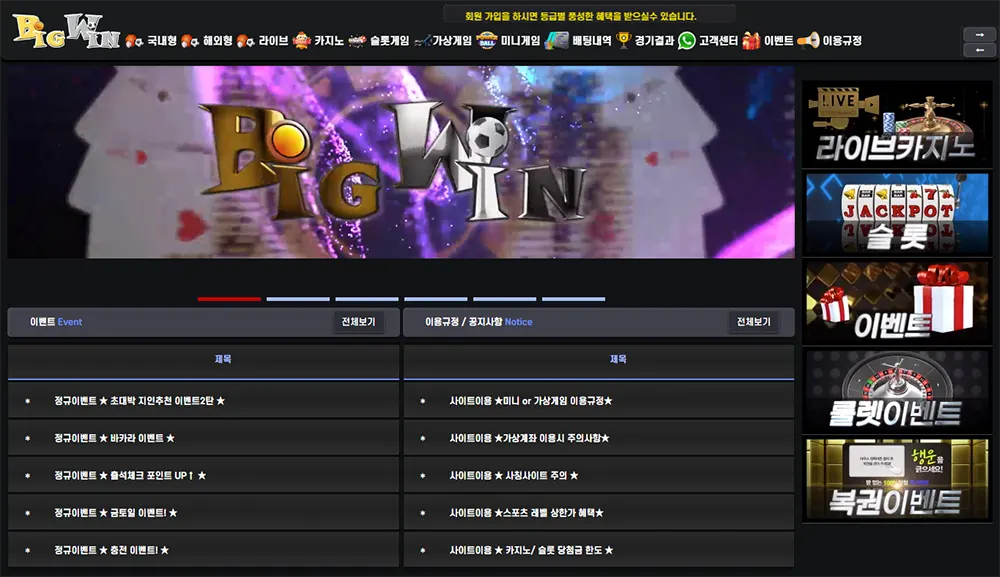Select the red active banner slide indicator
Viewport: 1000px width, 577px height.
[229, 298]
